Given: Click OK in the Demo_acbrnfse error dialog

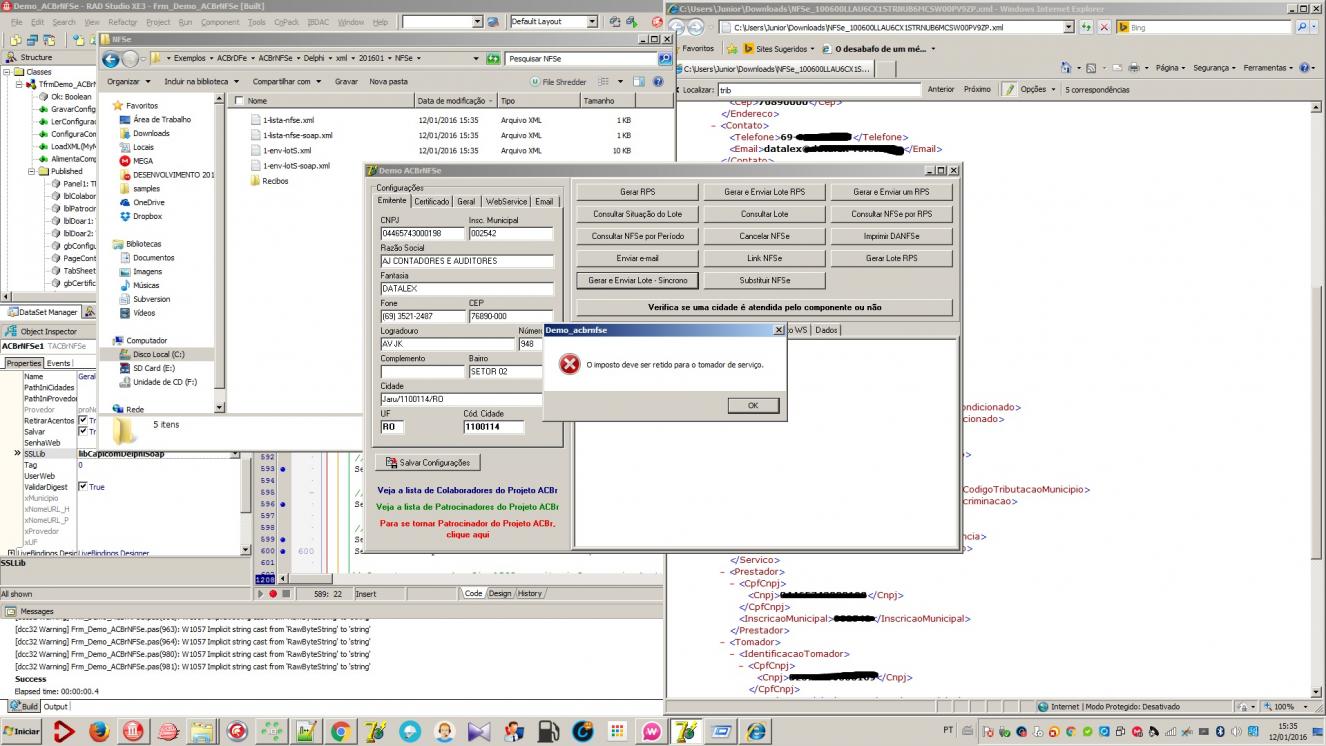Looking at the screenshot, I should (753, 405).
